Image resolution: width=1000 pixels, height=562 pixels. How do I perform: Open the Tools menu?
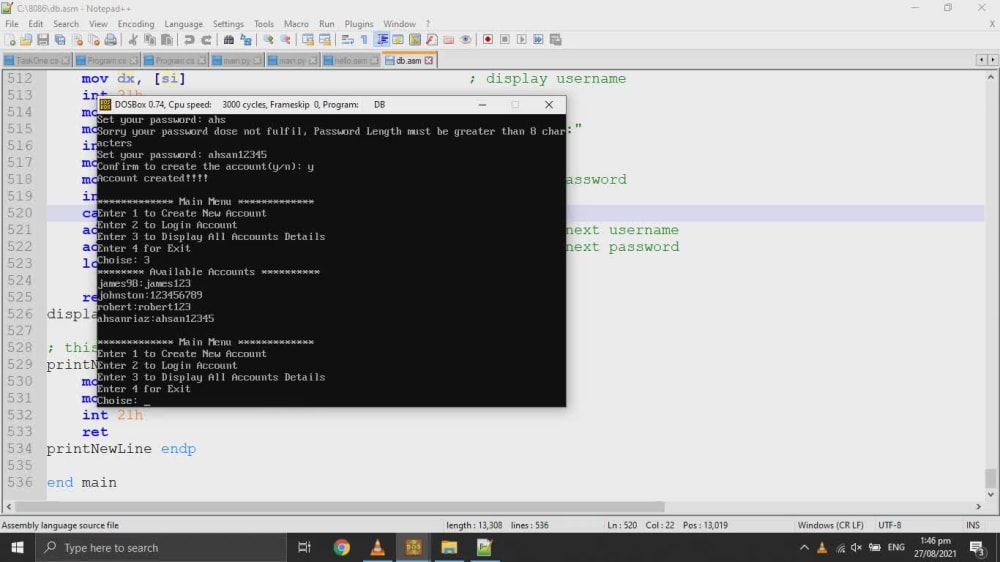click(x=263, y=24)
